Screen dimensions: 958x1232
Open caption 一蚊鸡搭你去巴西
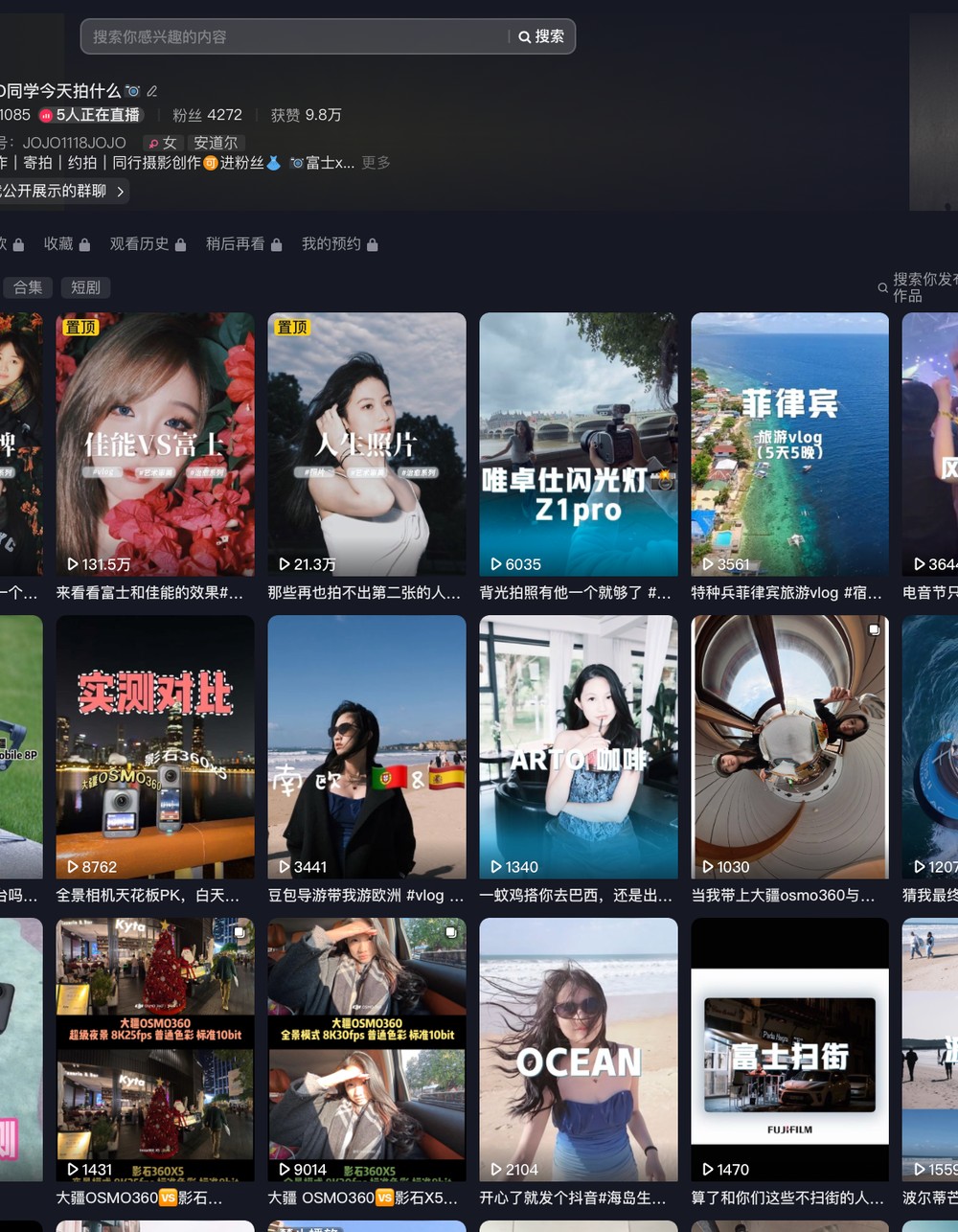pos(576,896)
